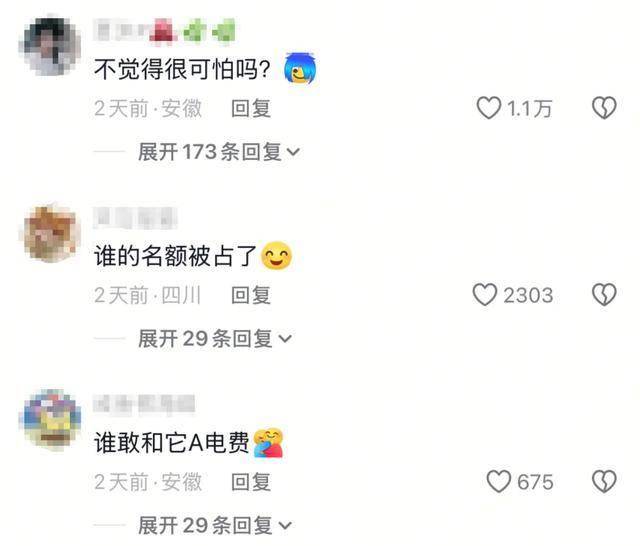The width and height of the screenshot is (640, 546).
Task: Select the comment text 不觉得很可怕吗?
Action: coord(182,69)
